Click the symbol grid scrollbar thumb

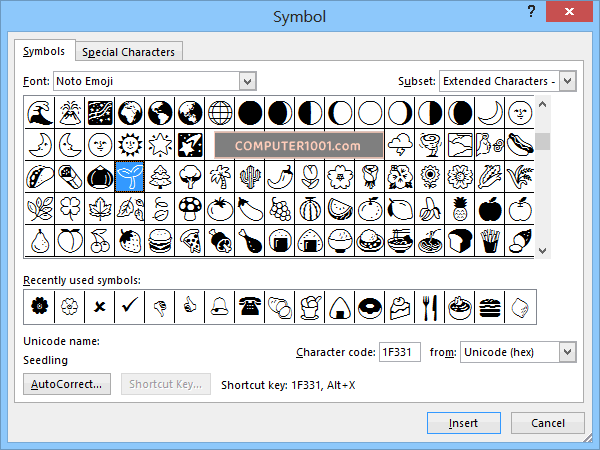click(x=542, y=142)
